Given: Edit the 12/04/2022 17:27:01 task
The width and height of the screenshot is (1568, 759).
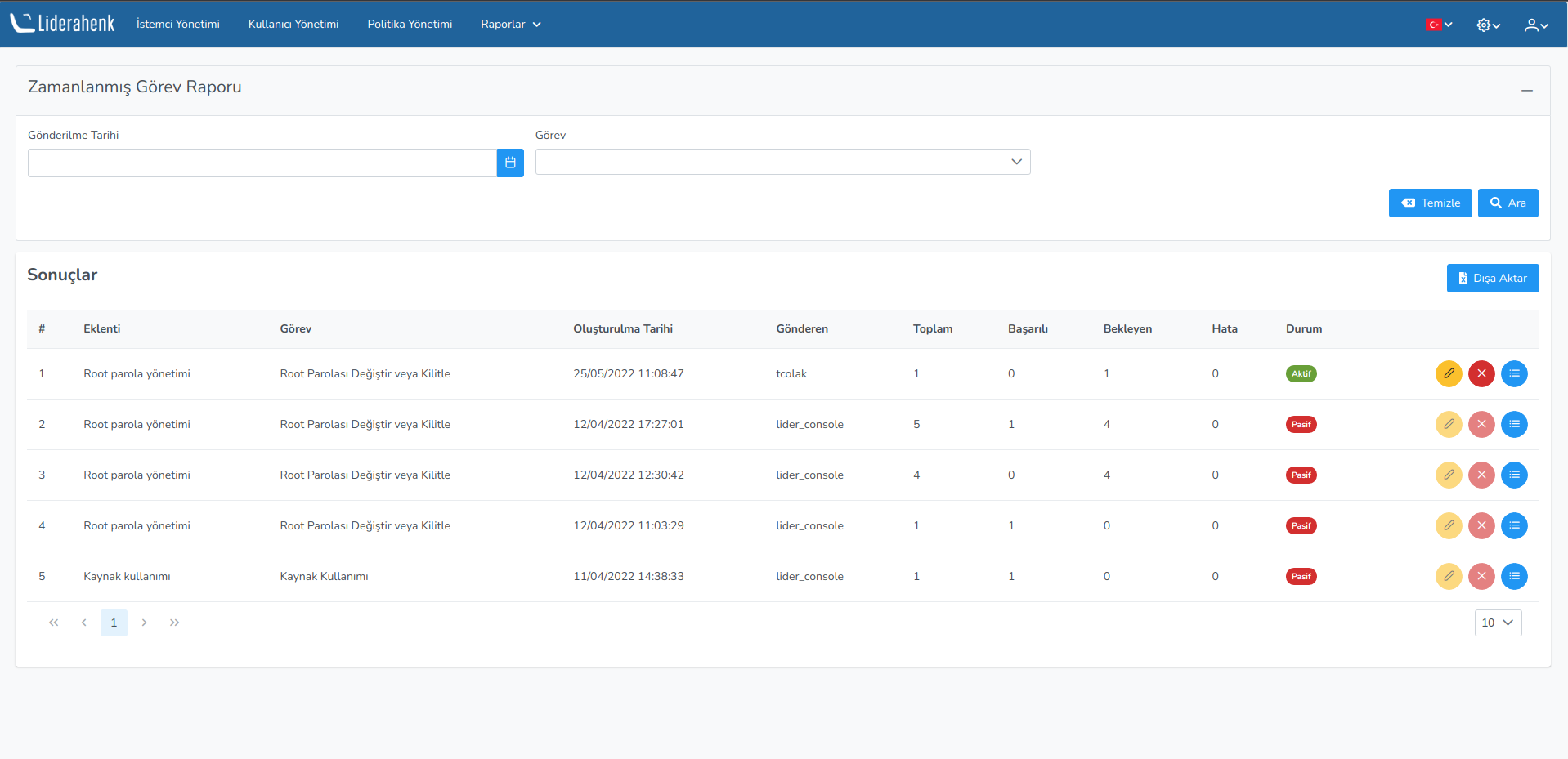Looking at the screenshot, I should click(1449, 424).
